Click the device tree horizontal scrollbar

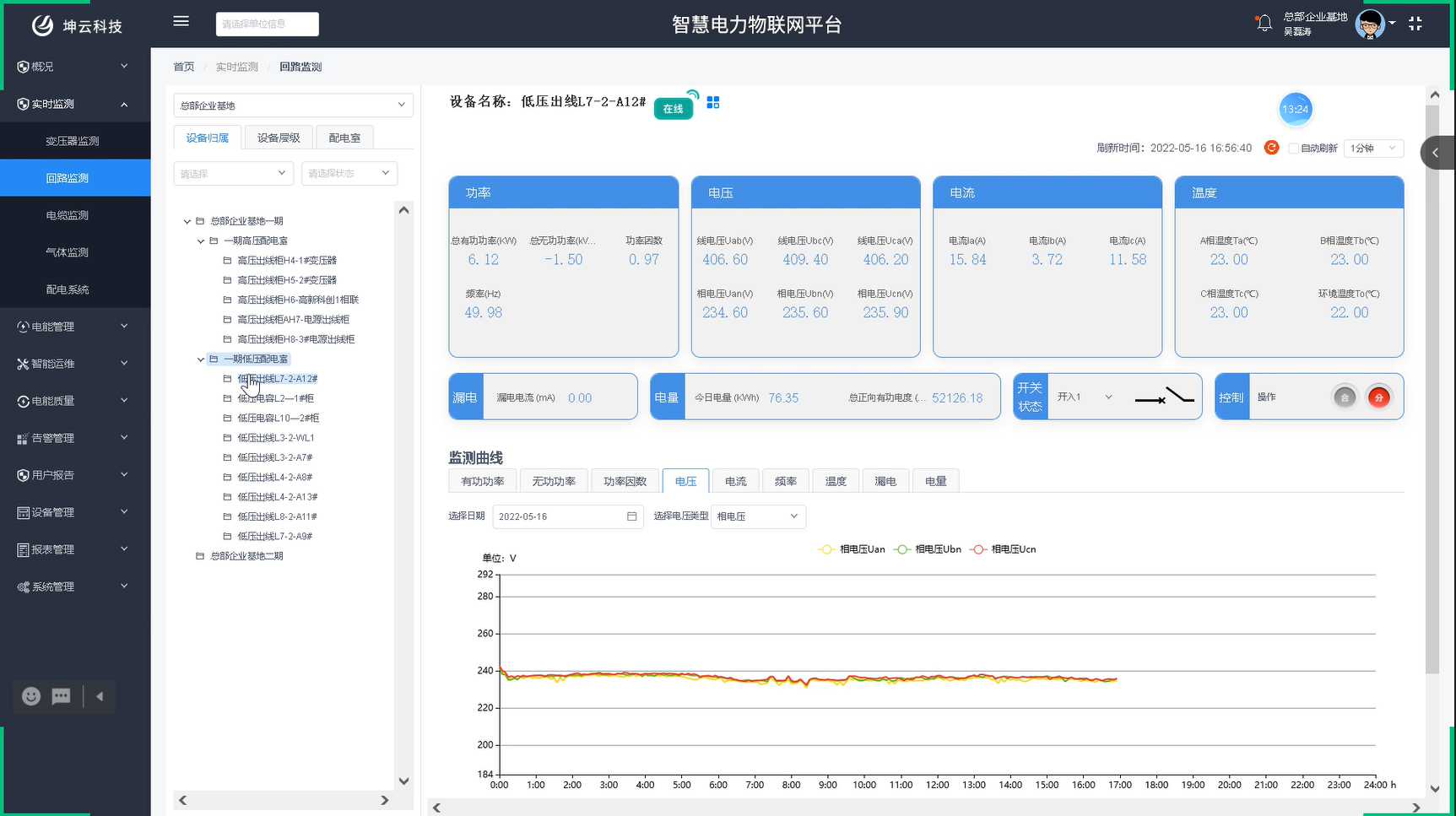284,800
